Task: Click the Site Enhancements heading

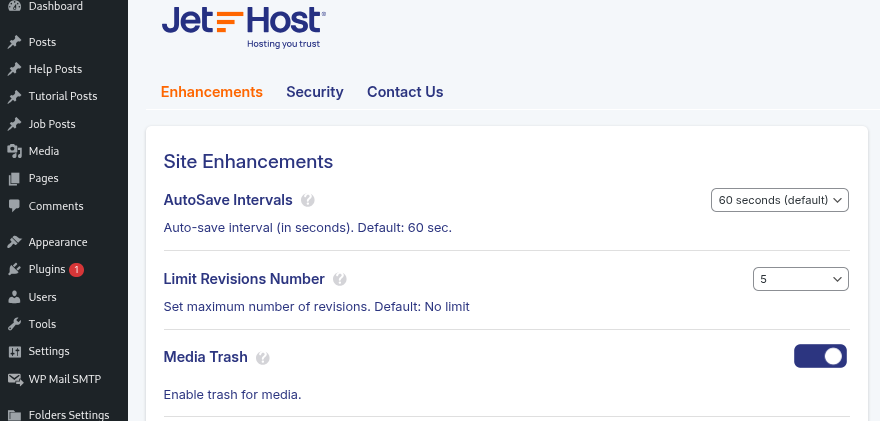Action: pos(248,162)
